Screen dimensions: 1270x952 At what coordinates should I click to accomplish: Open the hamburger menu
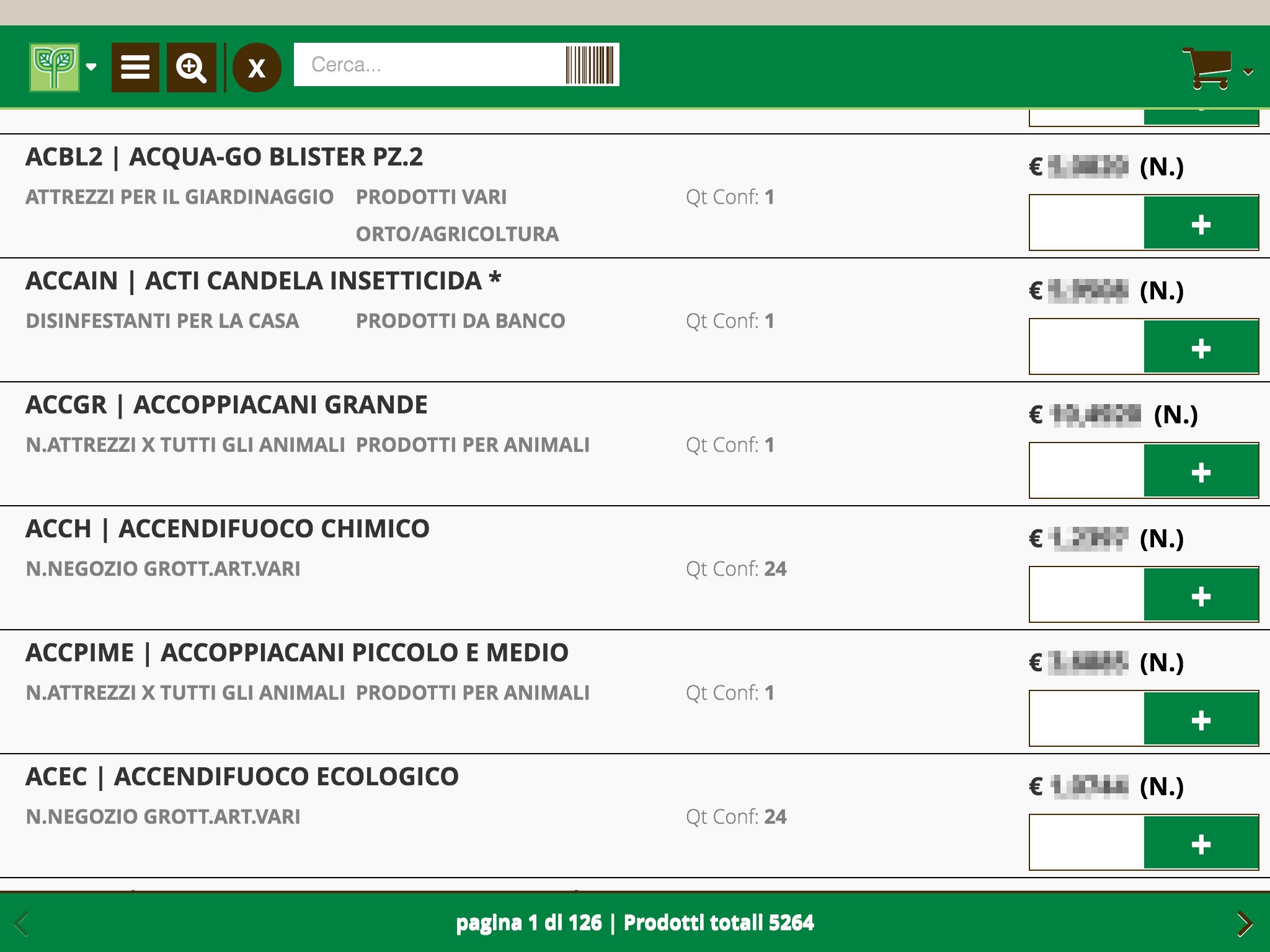click(x=135, y=67)
